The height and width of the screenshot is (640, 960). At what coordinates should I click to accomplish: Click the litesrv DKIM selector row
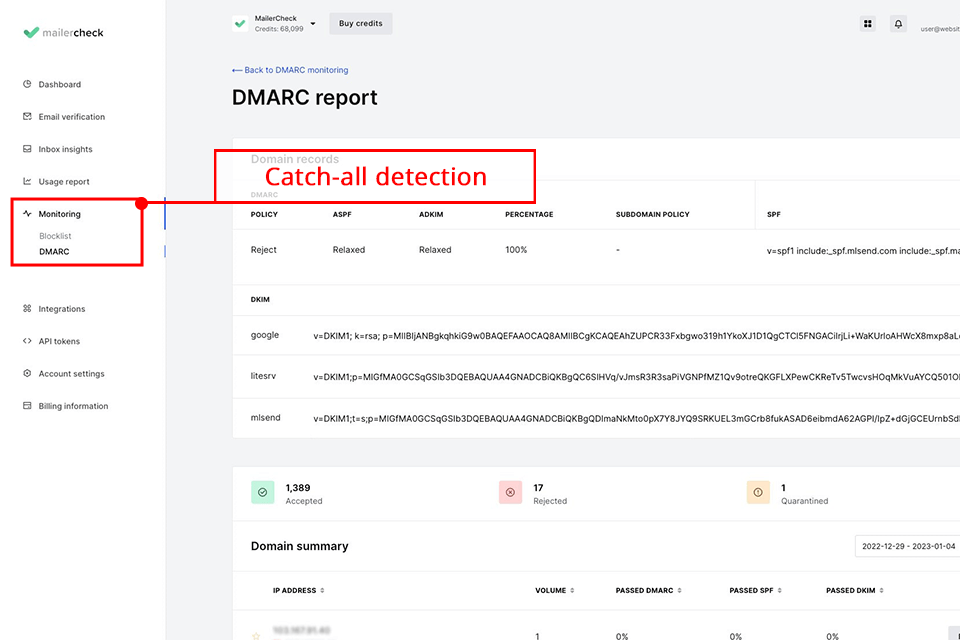(596, 377)
